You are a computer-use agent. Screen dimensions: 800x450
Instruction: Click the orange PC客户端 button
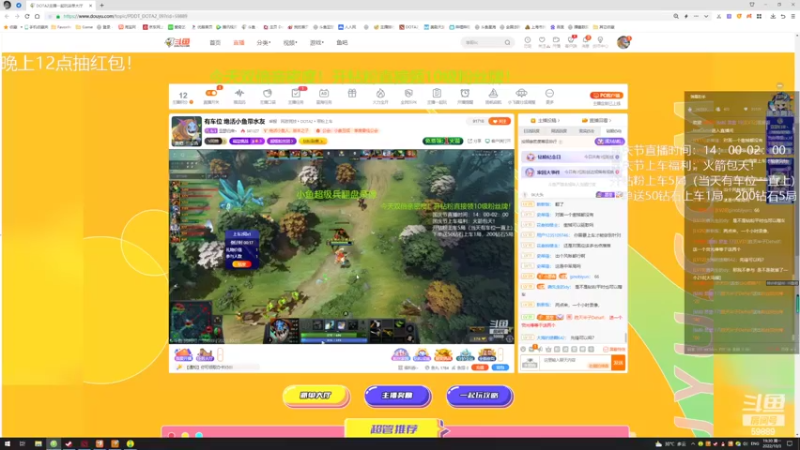pos(607,95)
